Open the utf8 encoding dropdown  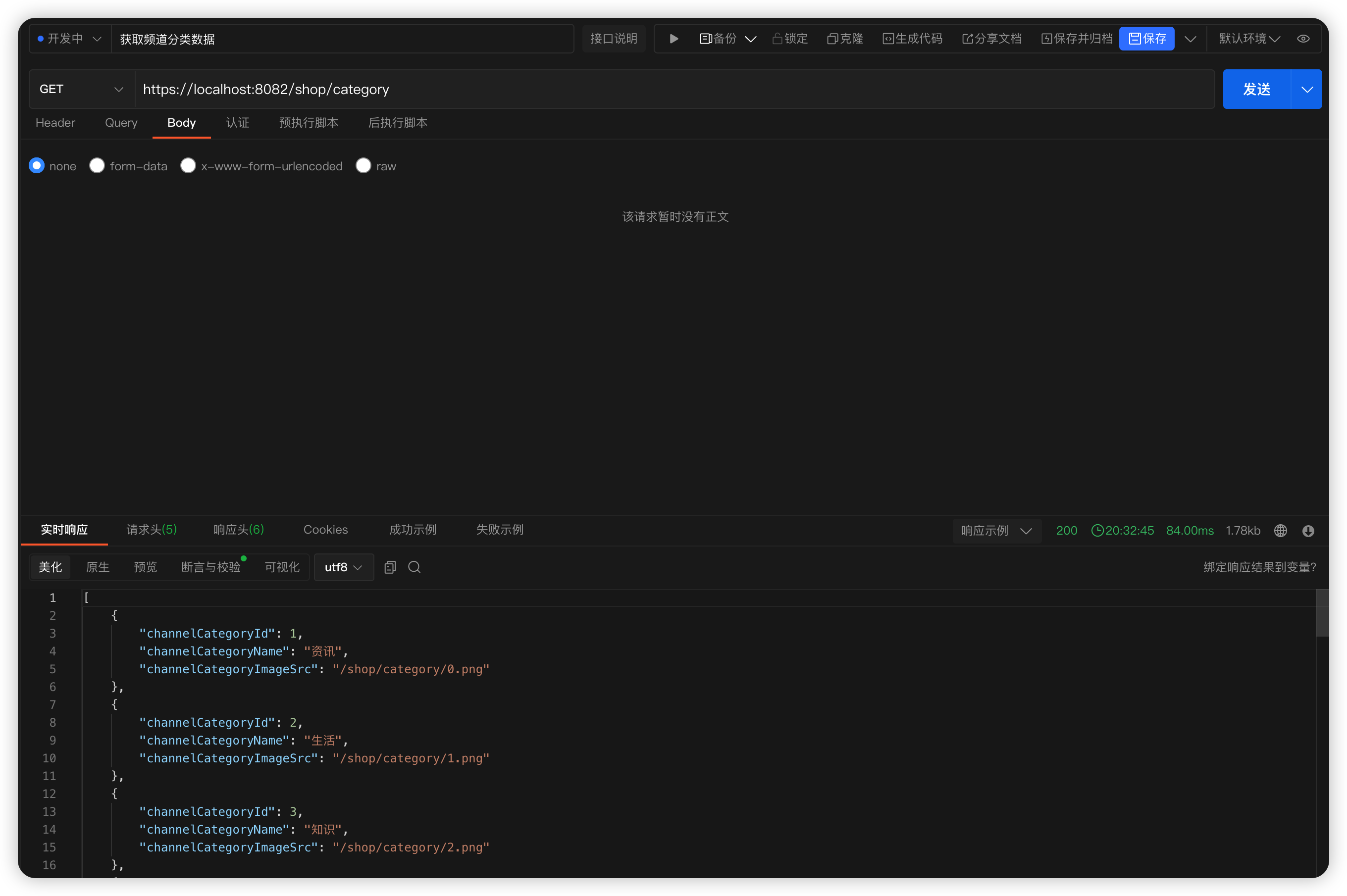click(344, 567)
